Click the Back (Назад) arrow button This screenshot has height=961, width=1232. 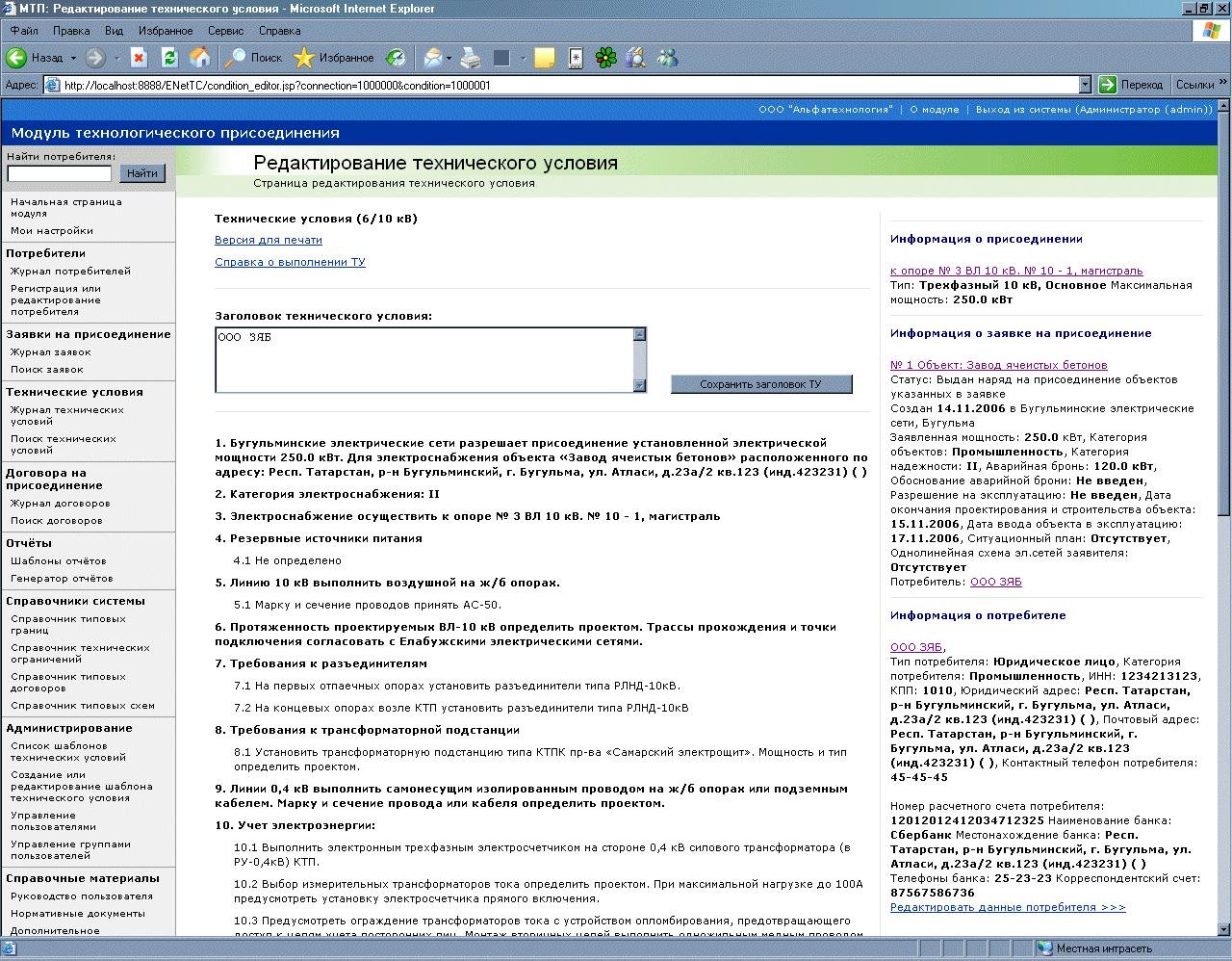[x=35, y=58]
